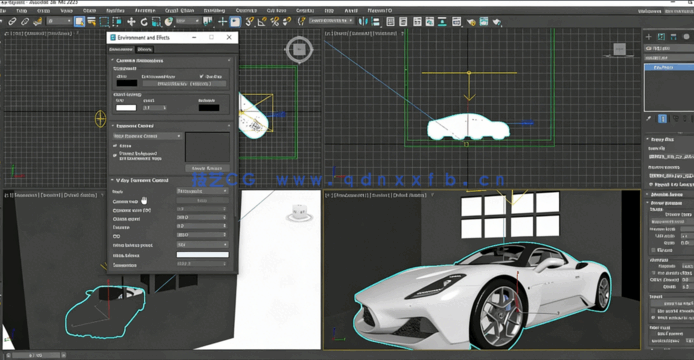The width and height of the screenshot is (694, 360).
Task: Open the Select by Name tool
Action: click(x=92, y=21)
